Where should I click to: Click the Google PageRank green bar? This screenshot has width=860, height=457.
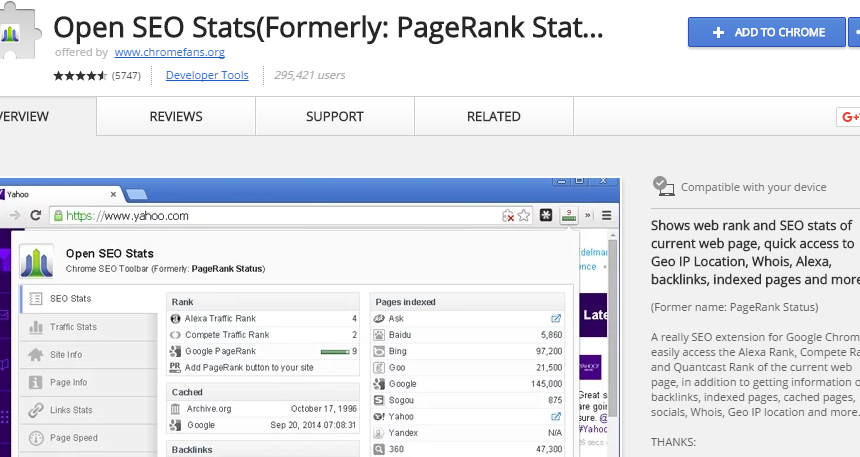tap(335, 352)
